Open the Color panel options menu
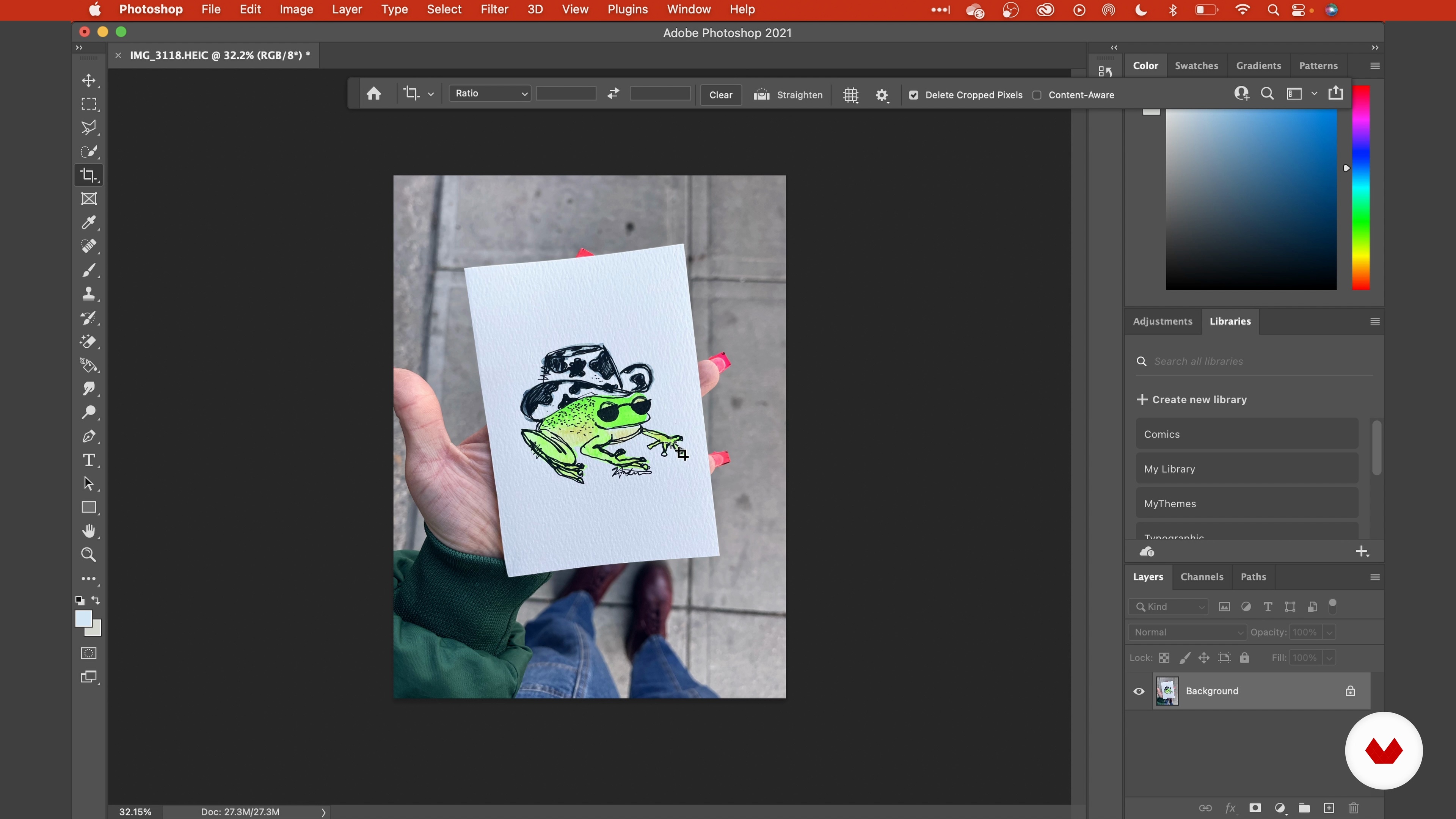 [x=1375, y=66]
